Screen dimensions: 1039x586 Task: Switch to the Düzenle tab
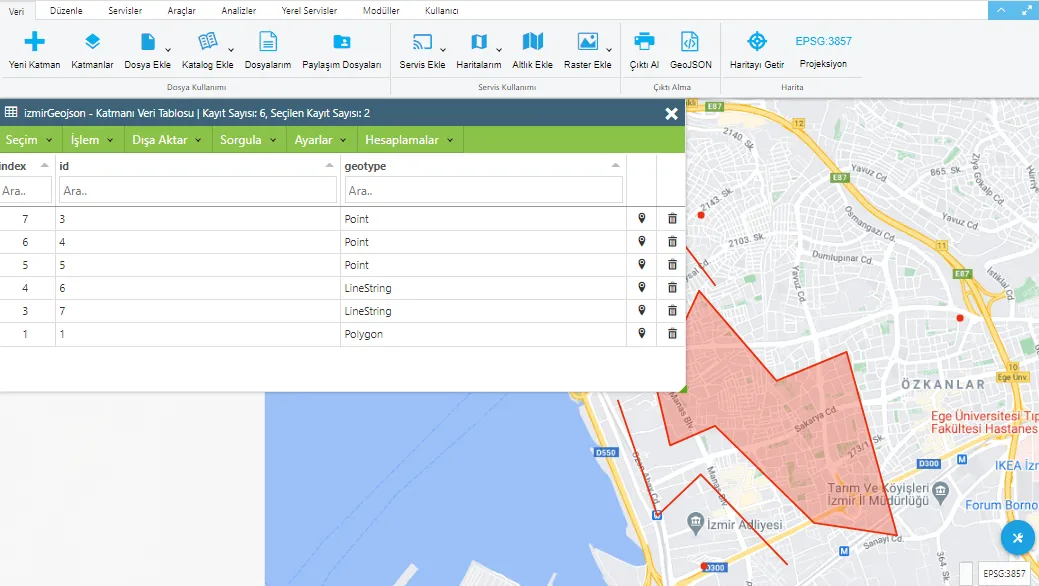click(66, 11)
